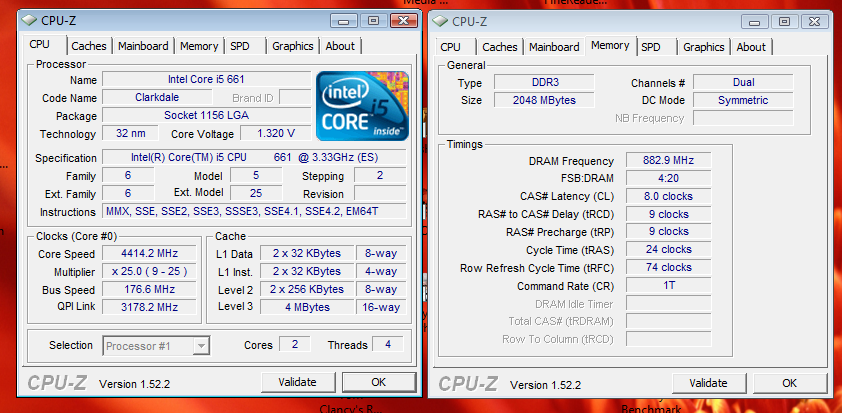Close the right CPU-Z window

[x=815, y=21]
